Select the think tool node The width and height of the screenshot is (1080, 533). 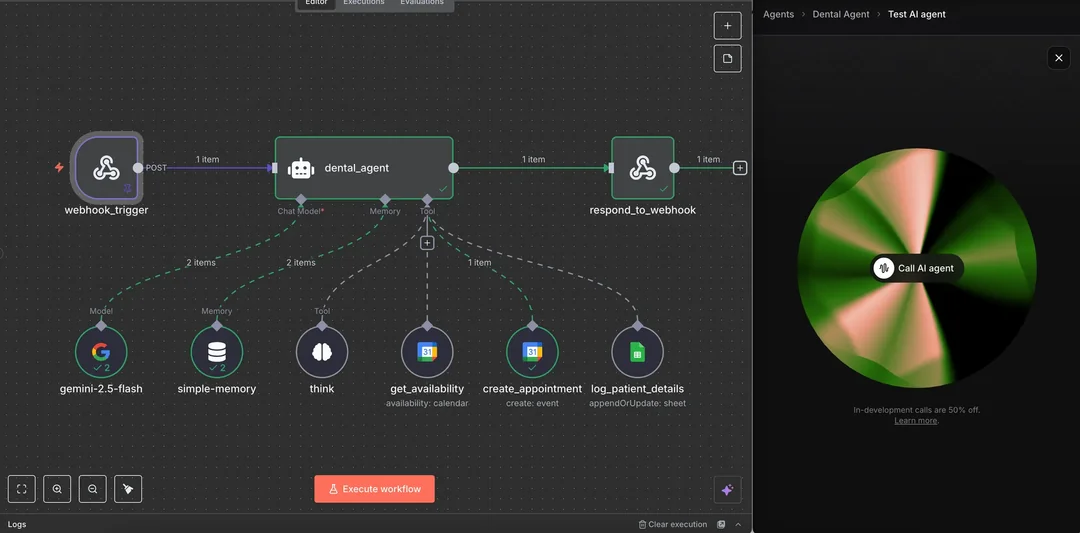322,352
